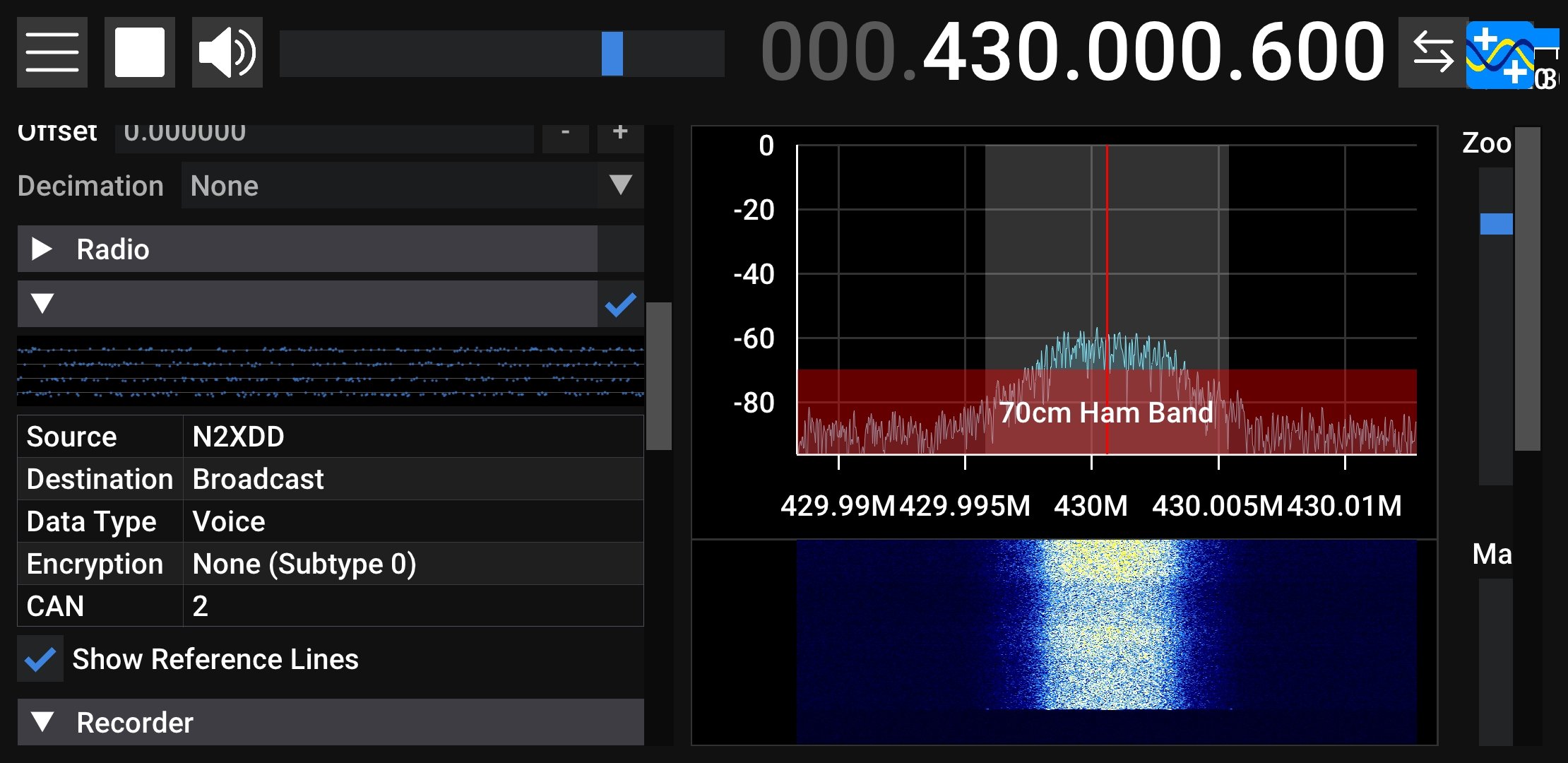This screenshot has height=763, width=1568.
Task: Mute audio with the speaker icon
Action: click(x=227, y=52)
